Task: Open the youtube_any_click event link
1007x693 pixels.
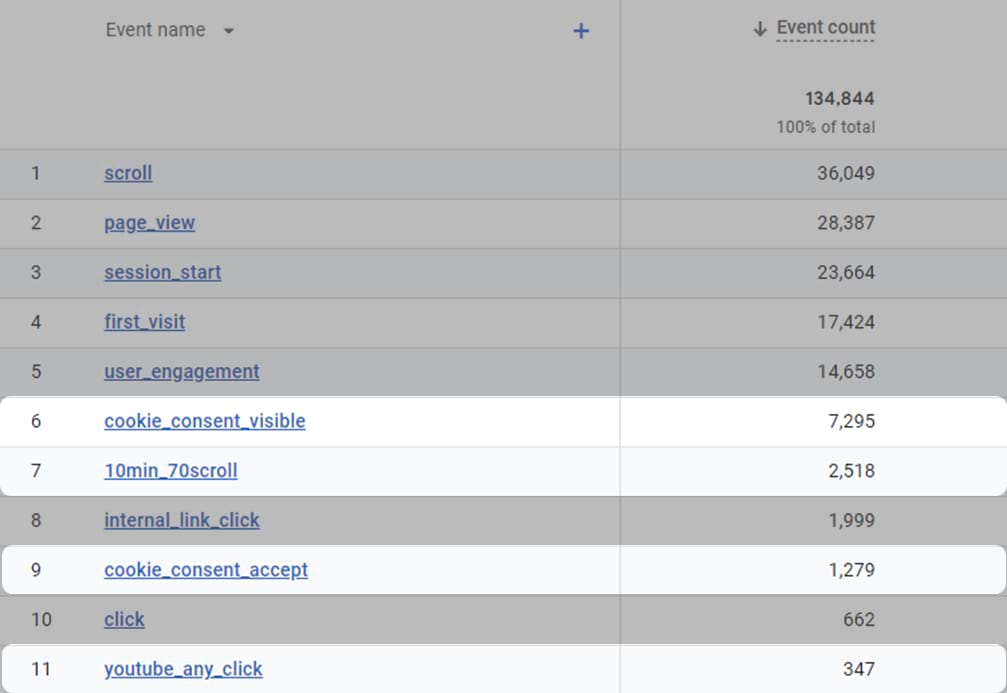Action: (x=183, y=669)
